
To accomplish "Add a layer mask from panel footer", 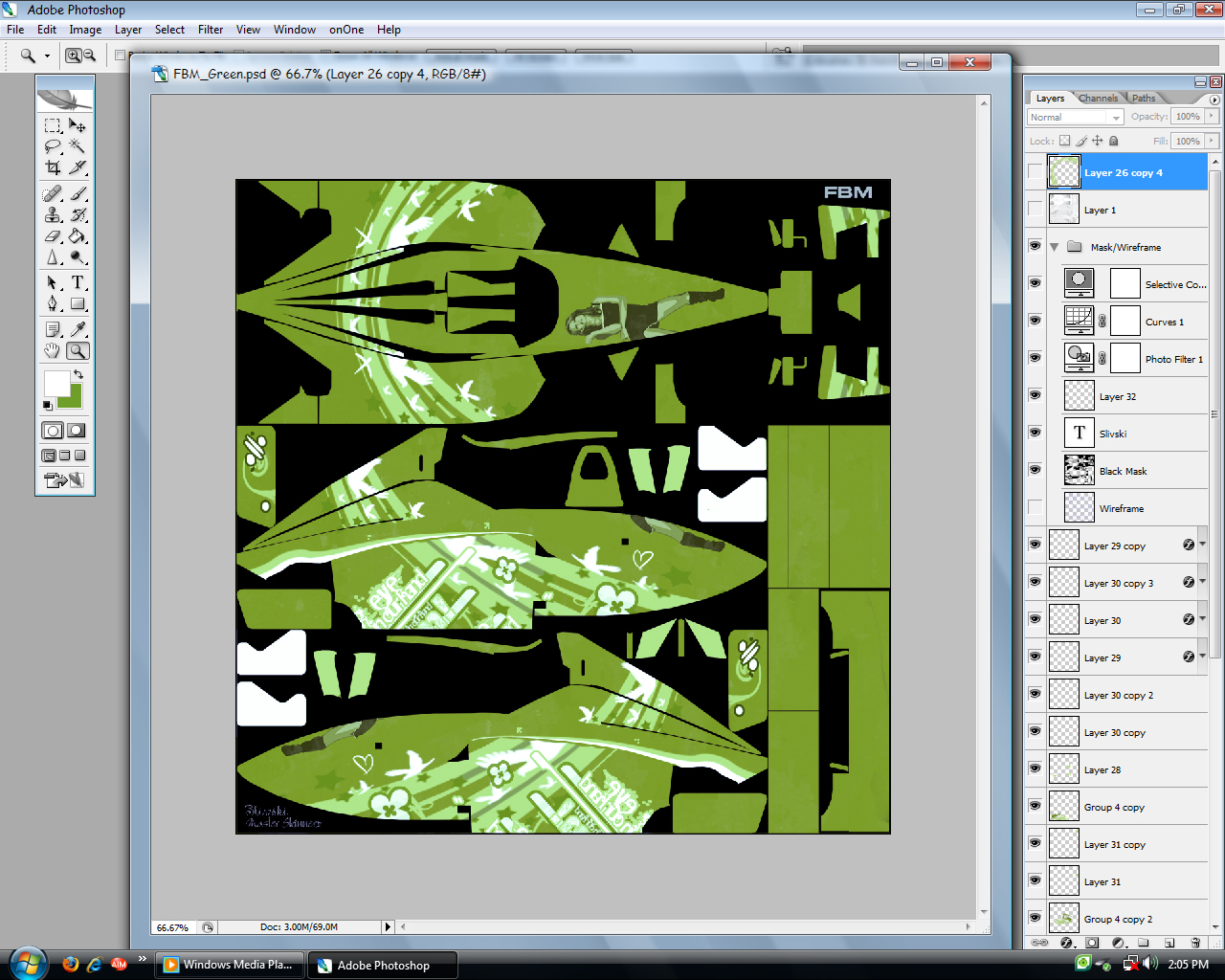I will coord(1092,943).
